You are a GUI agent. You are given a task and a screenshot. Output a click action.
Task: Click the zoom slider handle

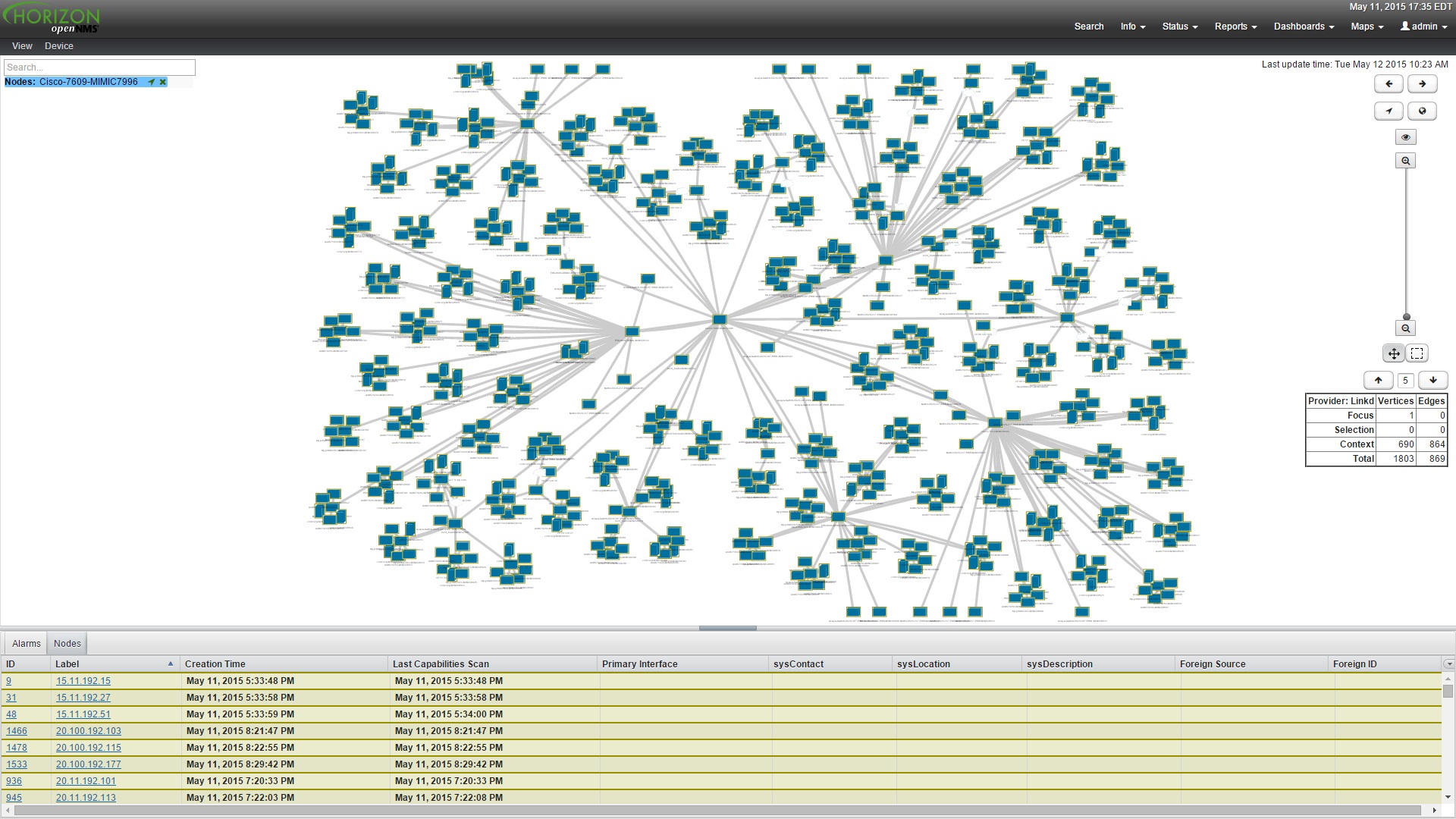pos(1406,317)
